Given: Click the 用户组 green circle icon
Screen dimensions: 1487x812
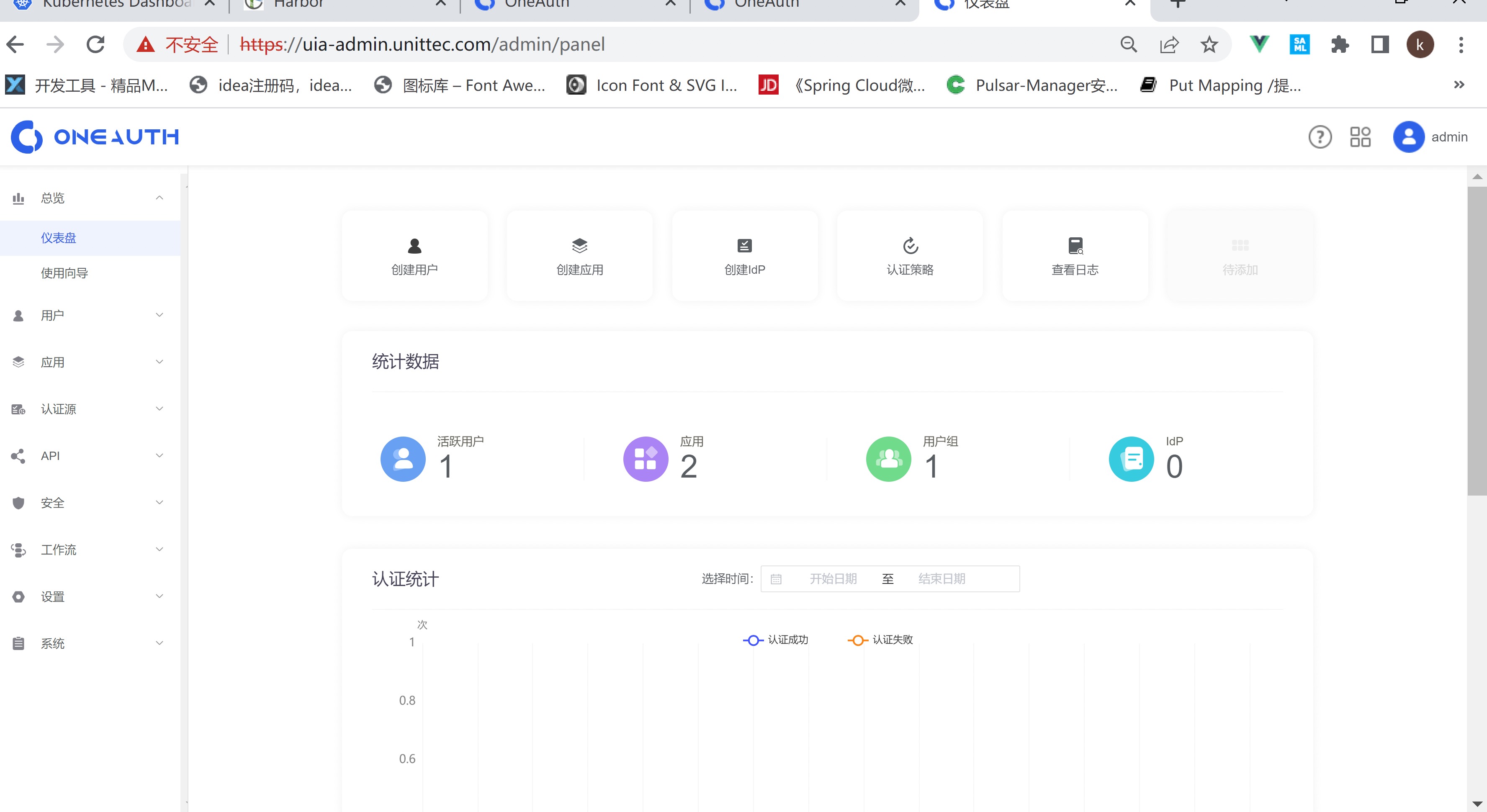Looking at the screenshot, I should (888, 459).
